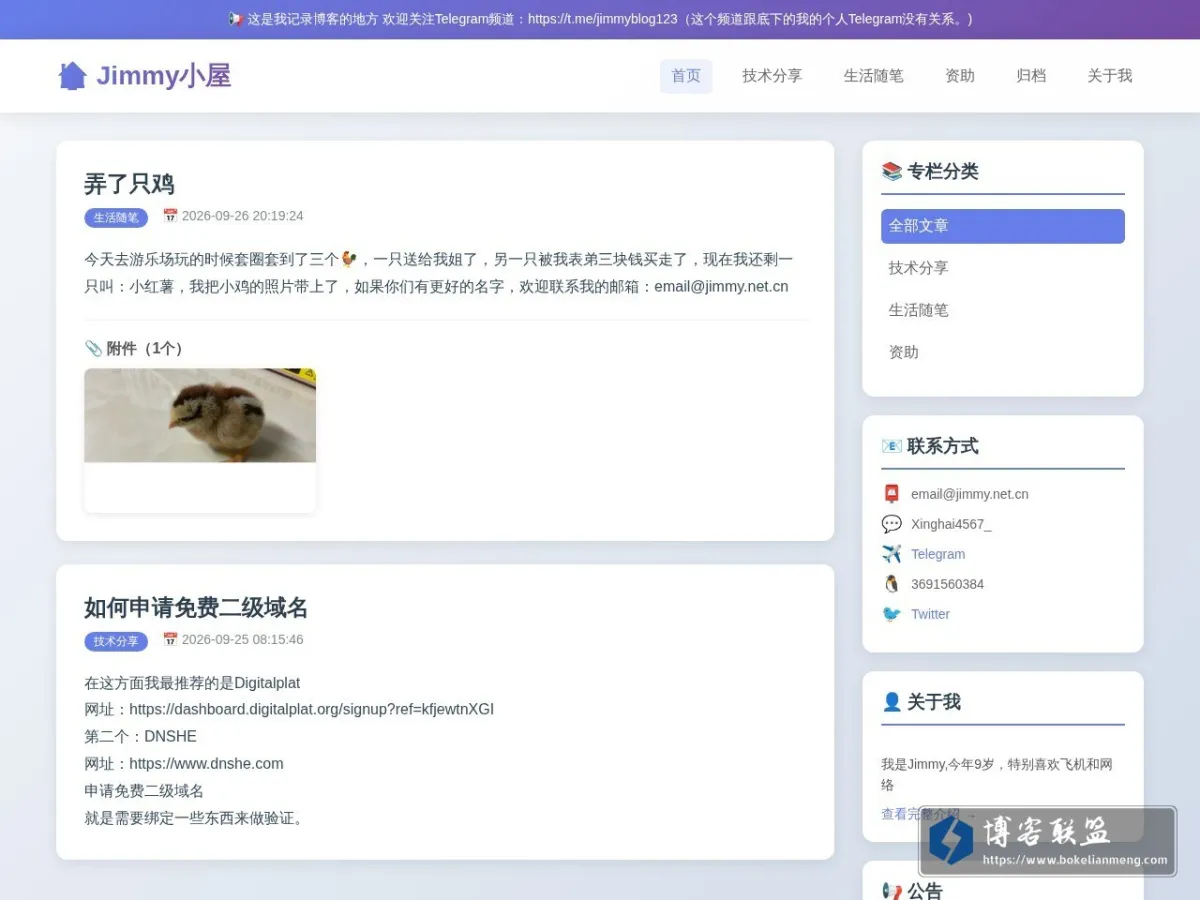Image resolution: width=1200 pixels, height=900 pixels.
Task: Click the red mailbox icon by email address
Action: [892, 494]
